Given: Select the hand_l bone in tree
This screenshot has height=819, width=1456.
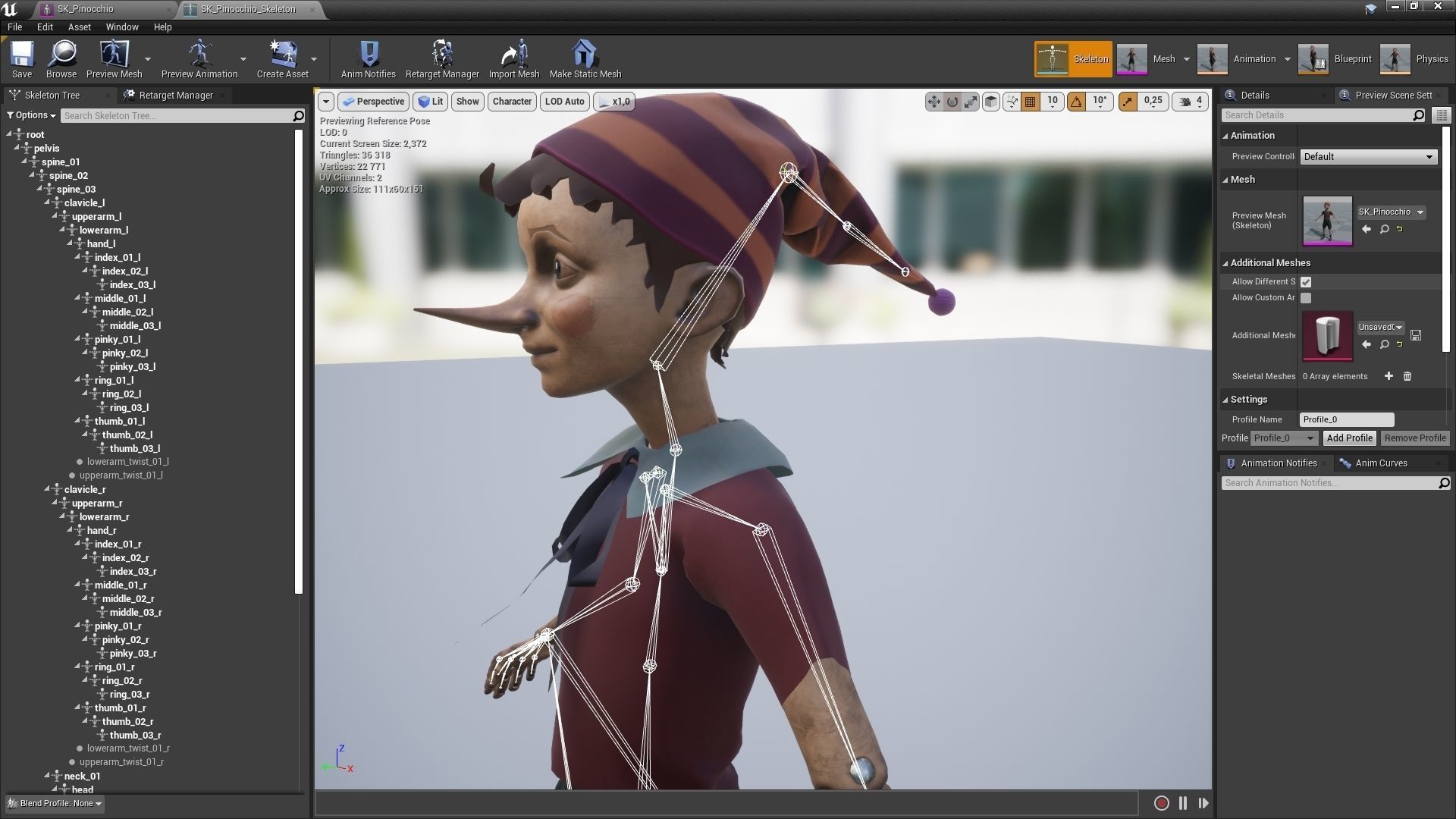Looking at the screenshot, I should pyautogui.click(x=101, y=244).
